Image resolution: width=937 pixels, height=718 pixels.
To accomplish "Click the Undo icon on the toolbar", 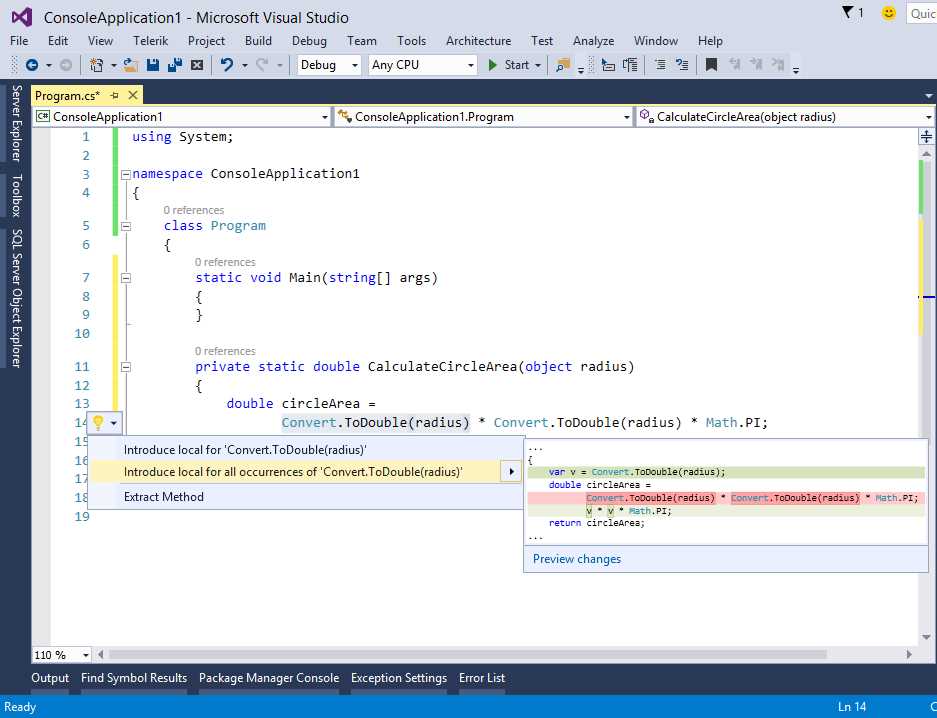I will pyautogui.click(x=229, y=66).
